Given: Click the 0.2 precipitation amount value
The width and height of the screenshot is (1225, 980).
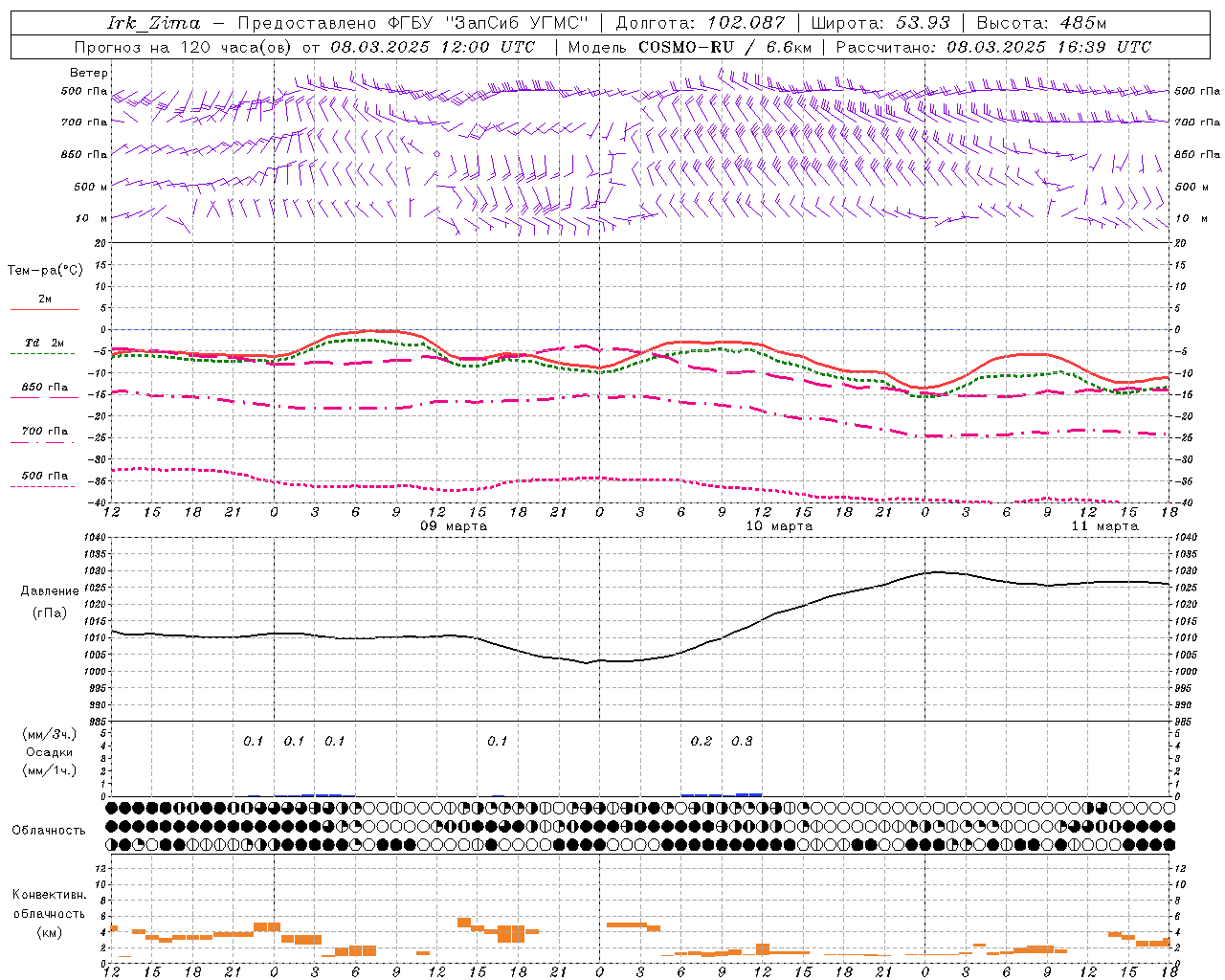Looking at the screenshot, I should 702,742.
